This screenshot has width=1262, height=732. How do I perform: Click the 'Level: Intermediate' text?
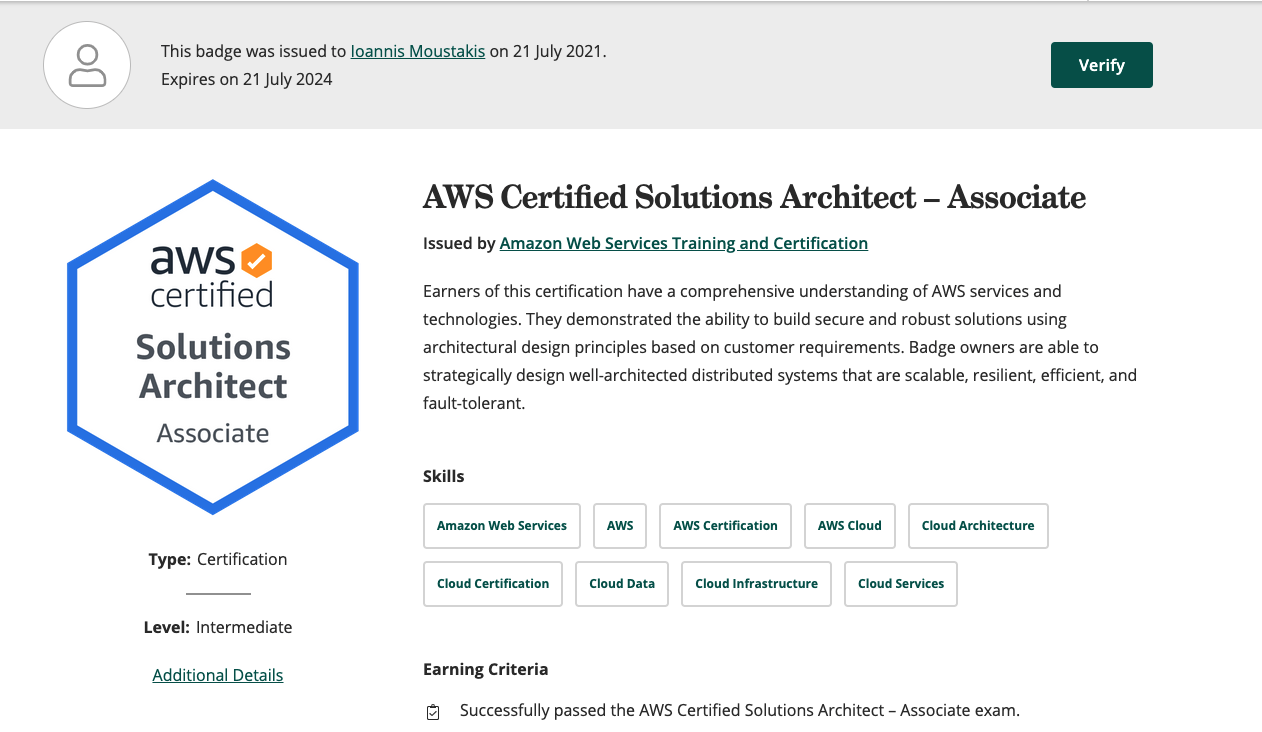click(218, 627)
